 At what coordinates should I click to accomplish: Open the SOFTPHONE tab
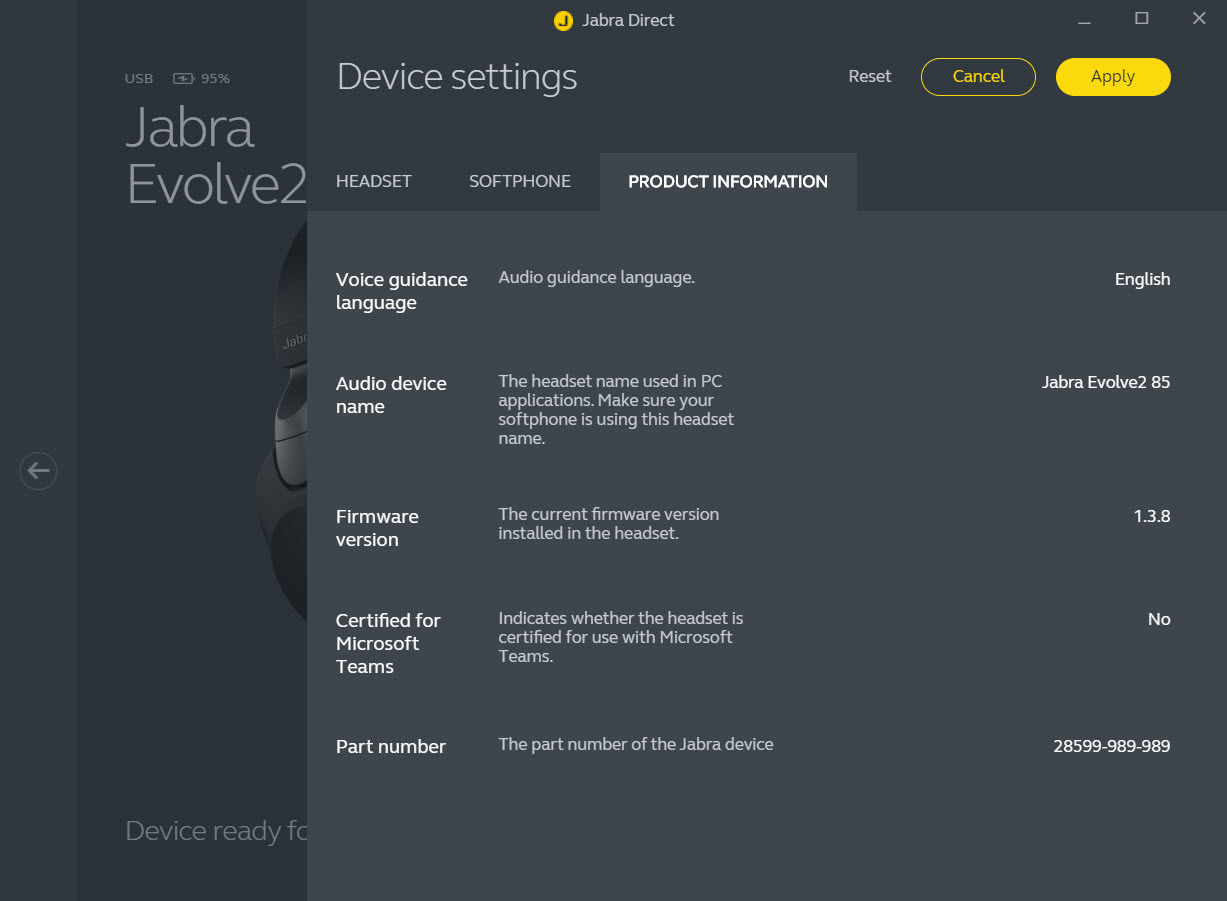520,181
